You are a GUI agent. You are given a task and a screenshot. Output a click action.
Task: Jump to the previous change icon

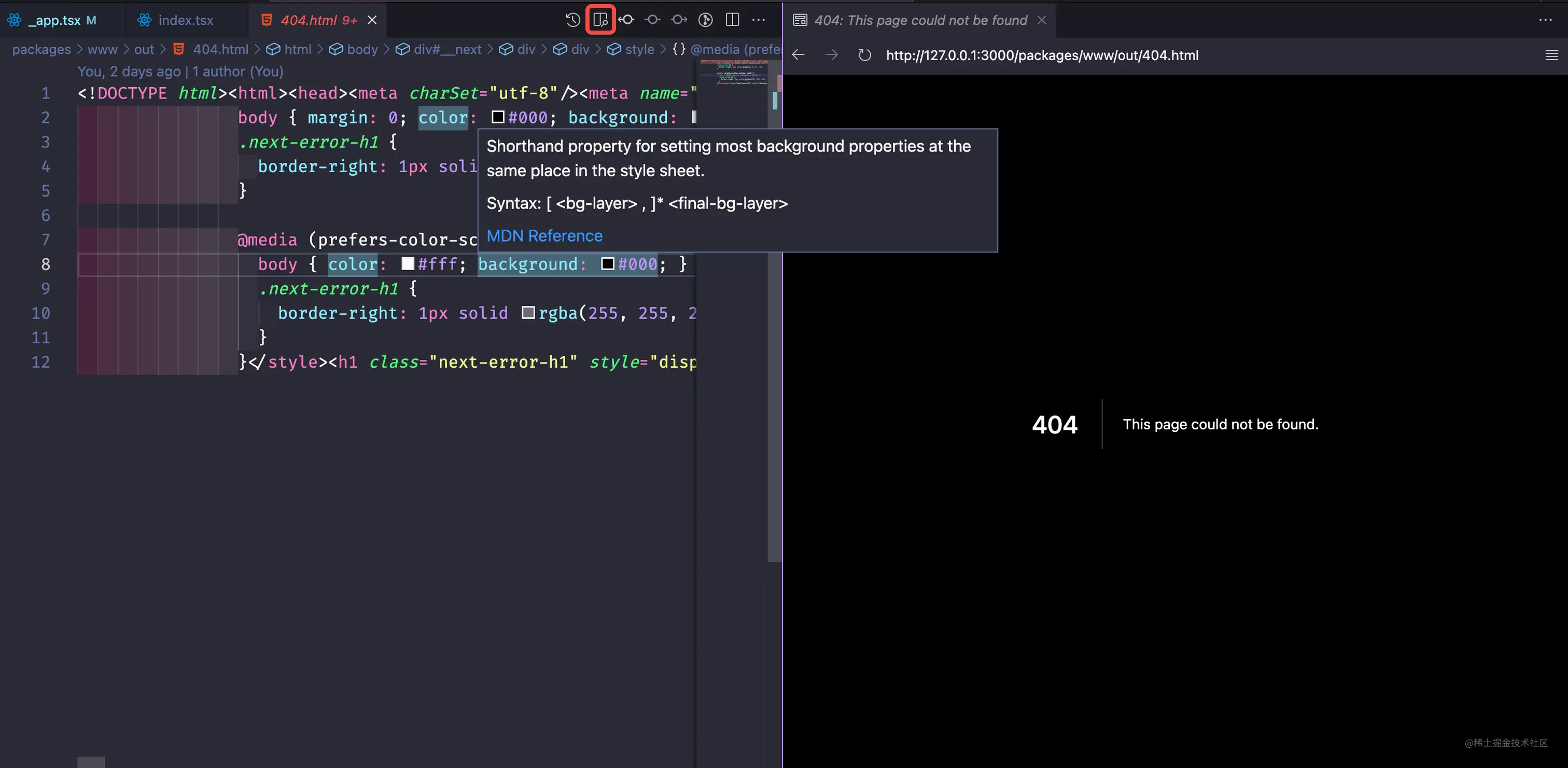(626, 20)
